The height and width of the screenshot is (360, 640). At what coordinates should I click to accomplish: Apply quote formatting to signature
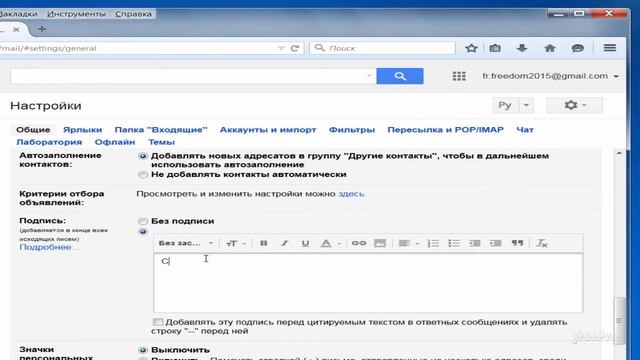pos(517,243)
